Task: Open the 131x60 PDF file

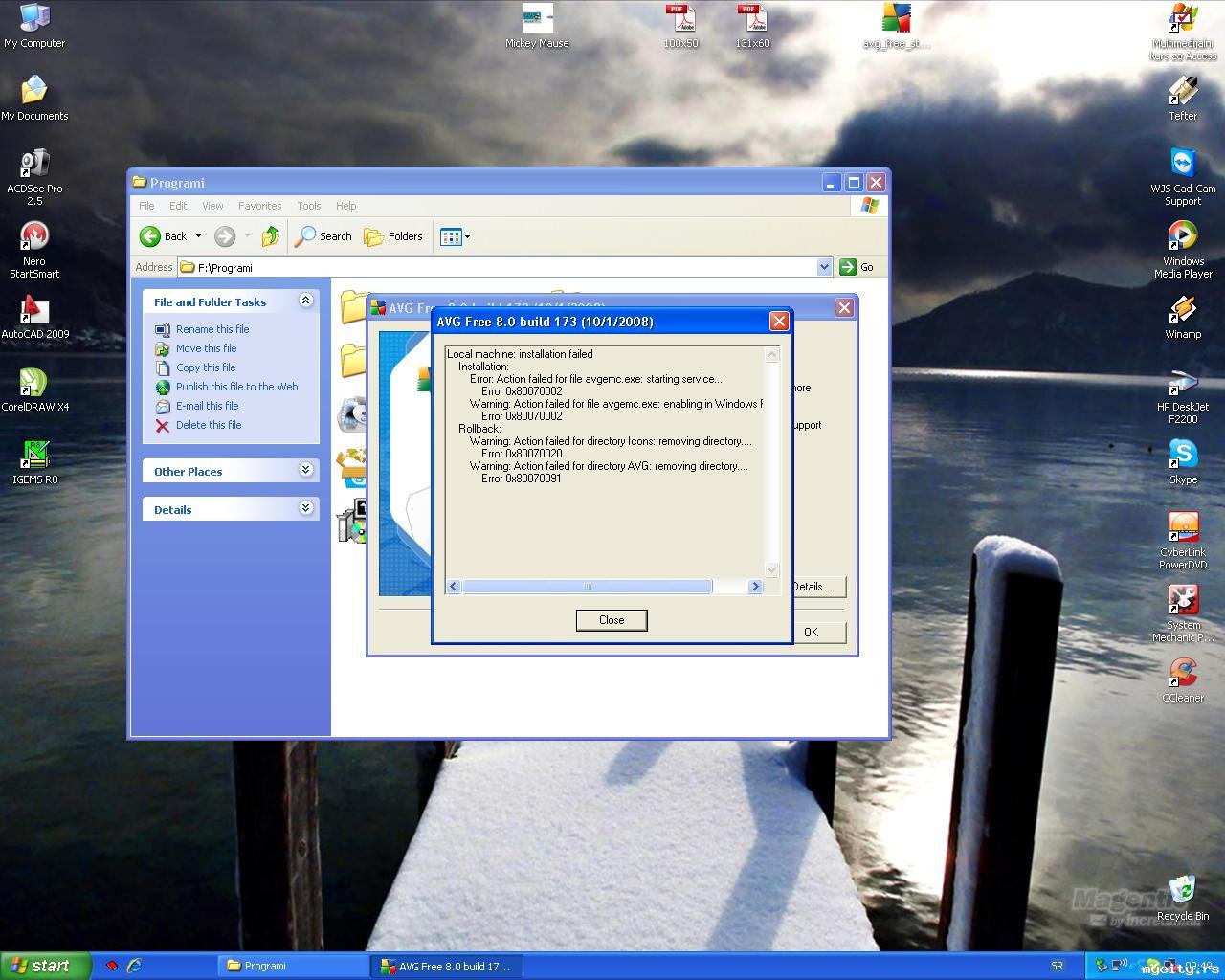Action: tap(752, 26)
